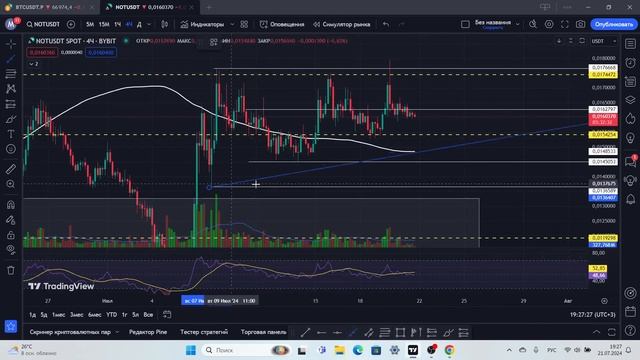640x360 pixels.
Task: Open chart settings gear in top bar
Action: [x=549, y=24]
